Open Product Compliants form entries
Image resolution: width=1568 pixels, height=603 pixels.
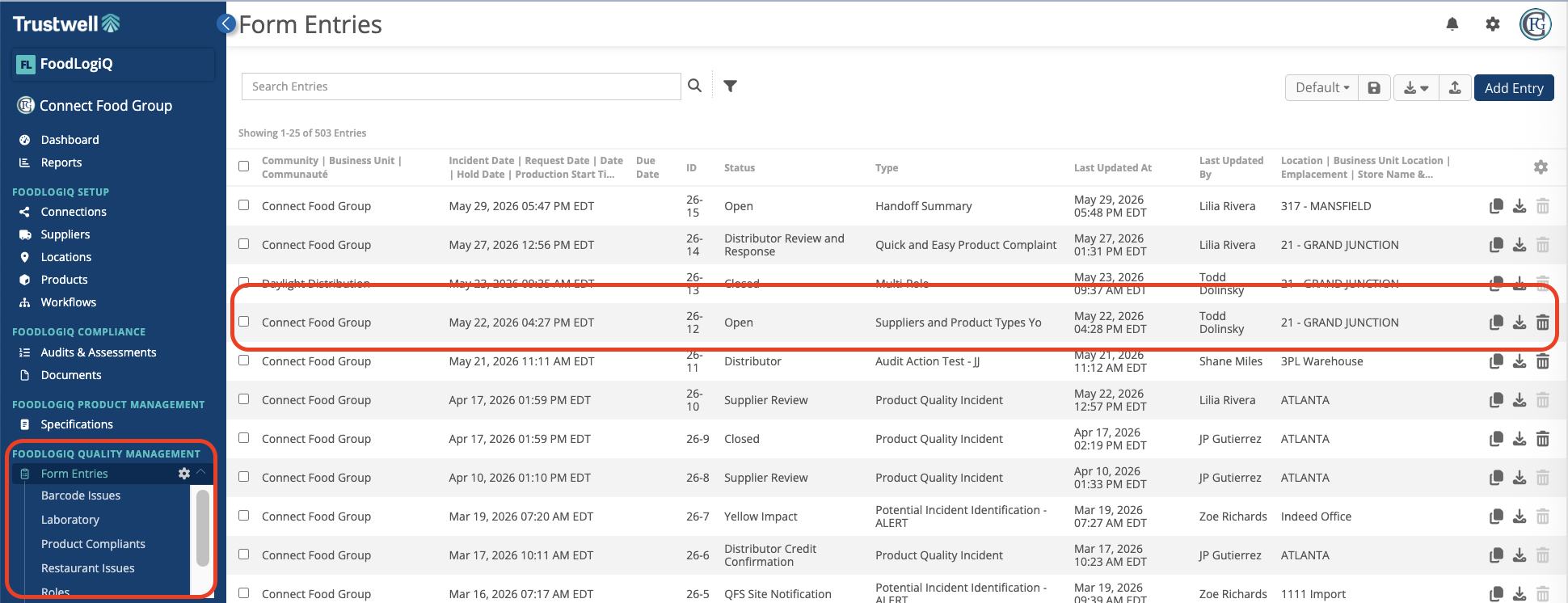pos(93,544)
